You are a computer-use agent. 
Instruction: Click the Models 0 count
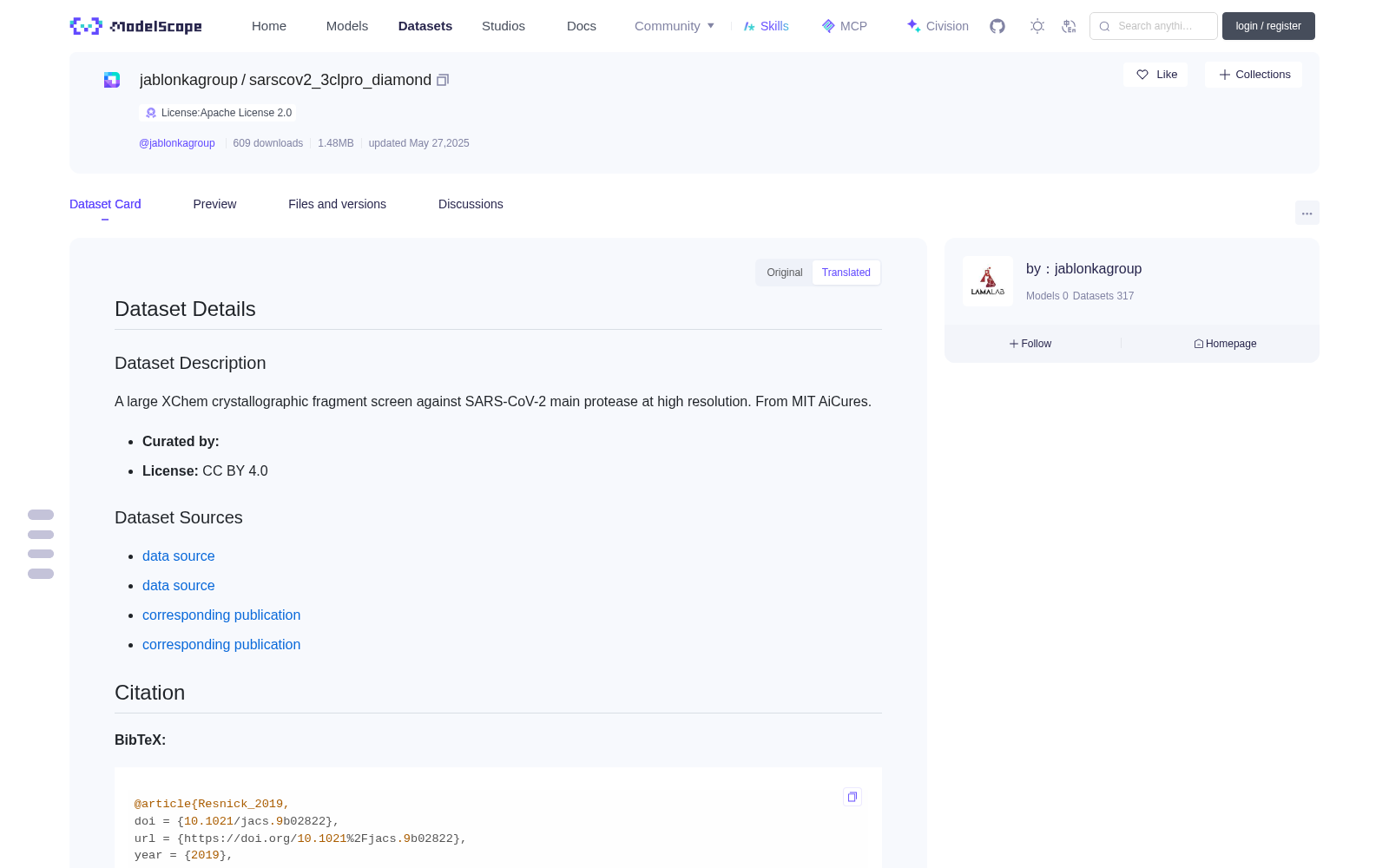point(1047,296)
